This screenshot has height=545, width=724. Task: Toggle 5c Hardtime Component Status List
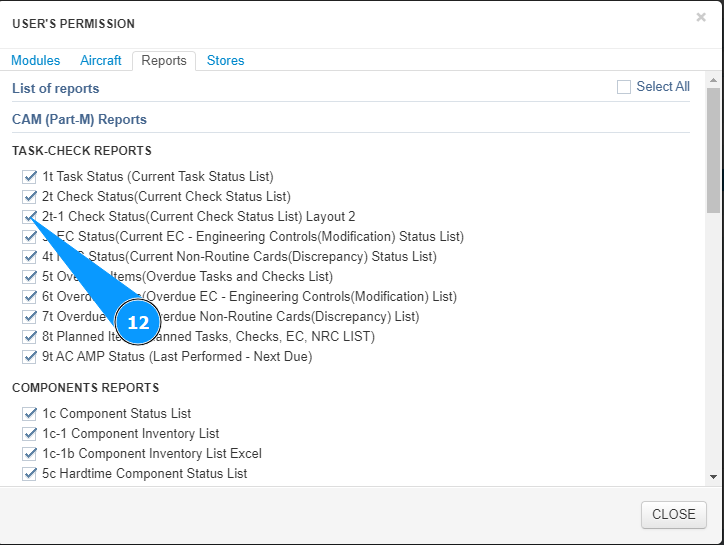coord(30,474)
